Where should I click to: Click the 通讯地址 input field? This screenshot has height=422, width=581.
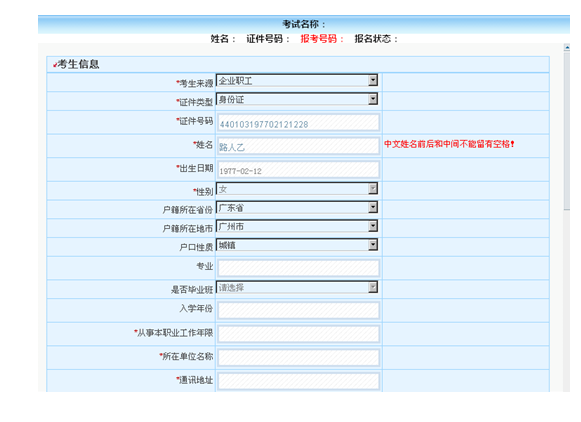click(x=298, y=381)
